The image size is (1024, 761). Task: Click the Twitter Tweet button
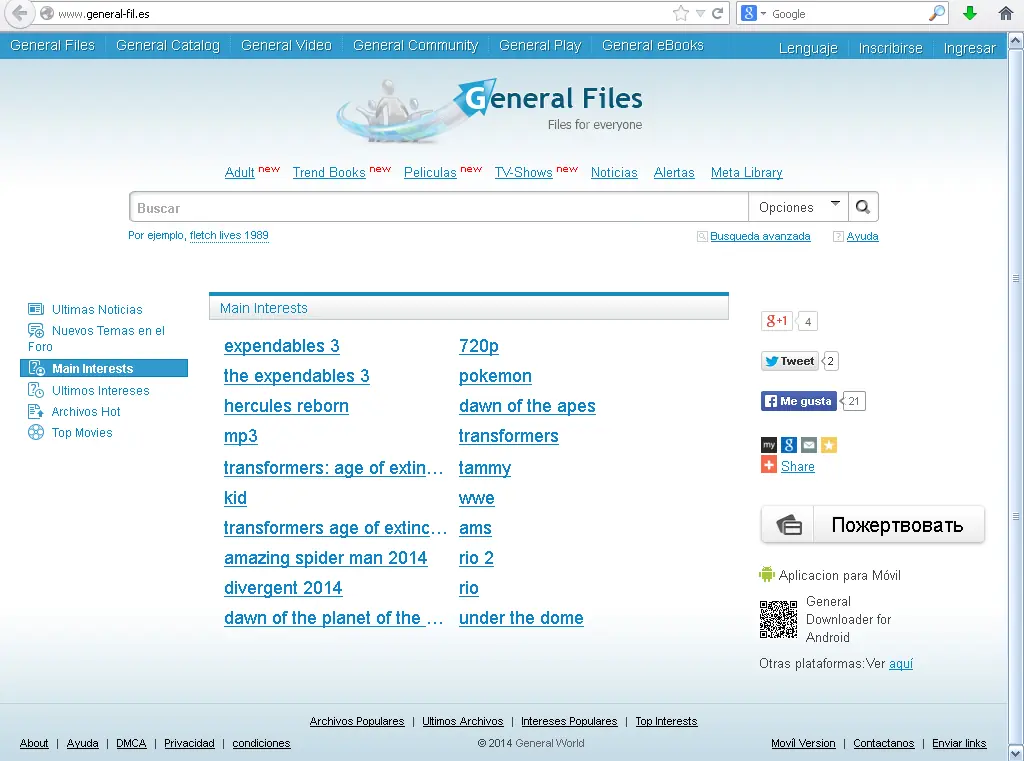(x=790, y=361)
